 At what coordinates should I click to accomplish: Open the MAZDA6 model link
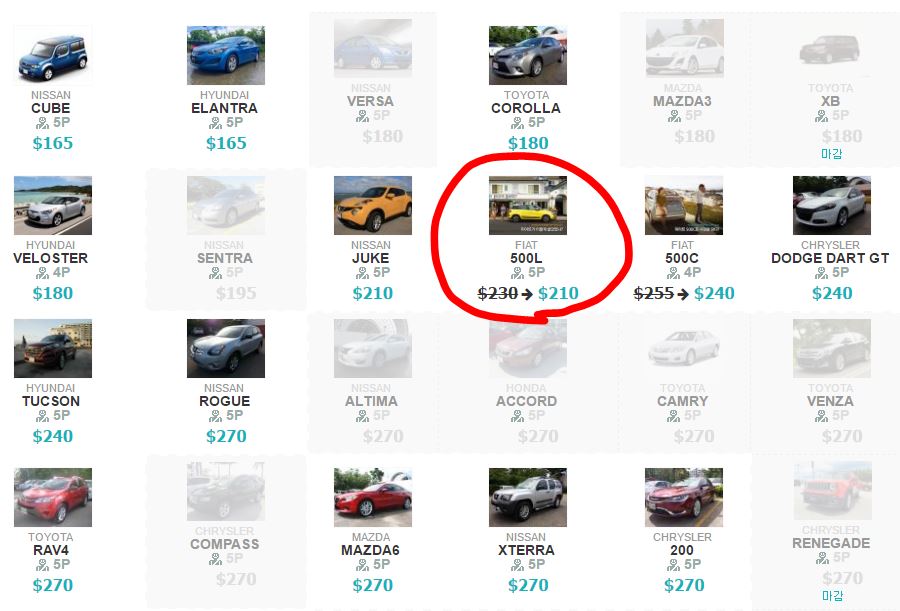pyautogui.click(x=370, y=550)
